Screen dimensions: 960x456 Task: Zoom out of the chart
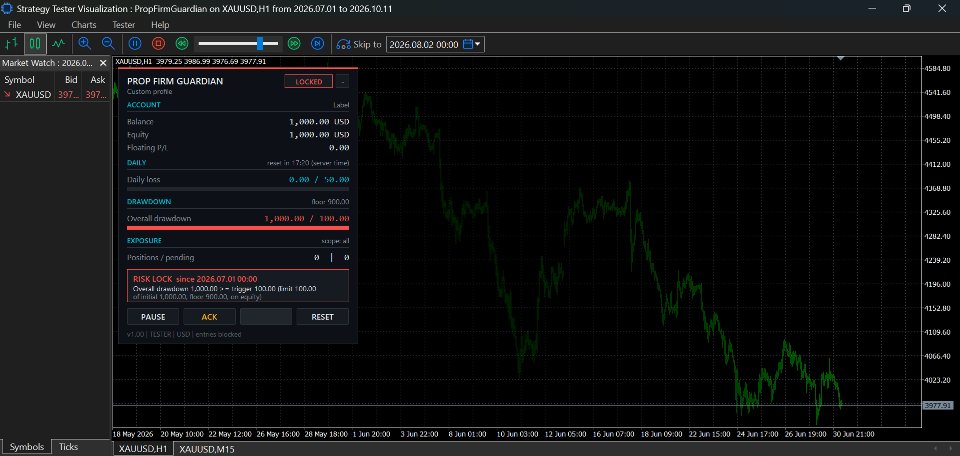coord(108,44)
